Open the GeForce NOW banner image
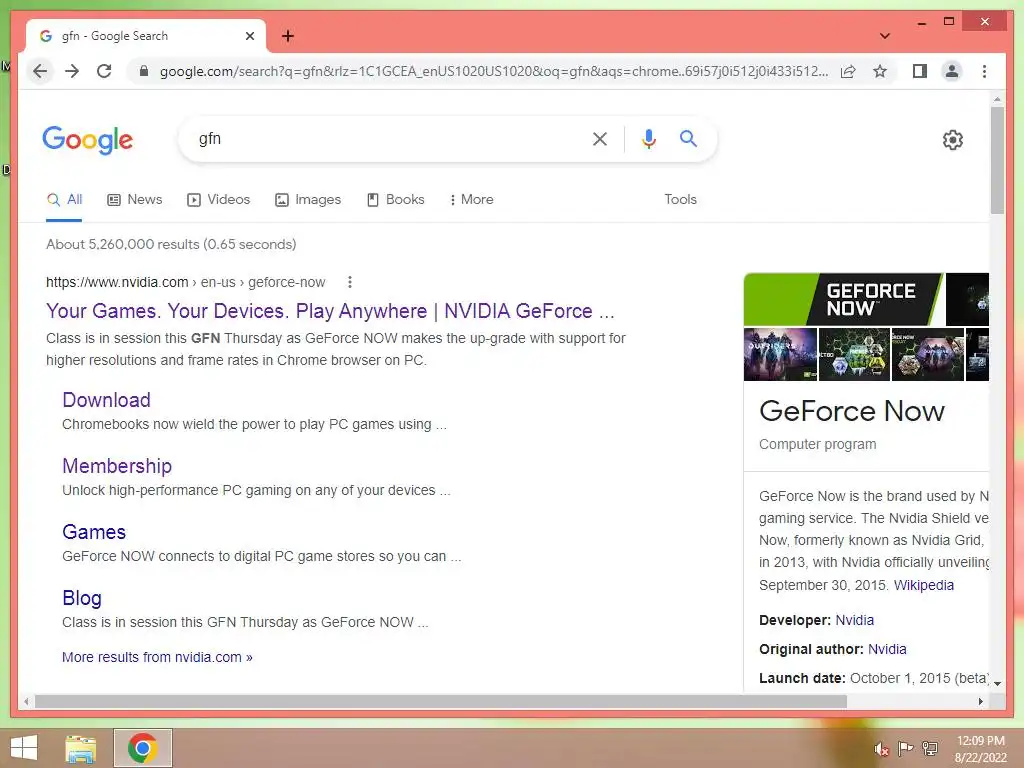The height and width of the screenshot is (768, 1024). tap(844, 299)
